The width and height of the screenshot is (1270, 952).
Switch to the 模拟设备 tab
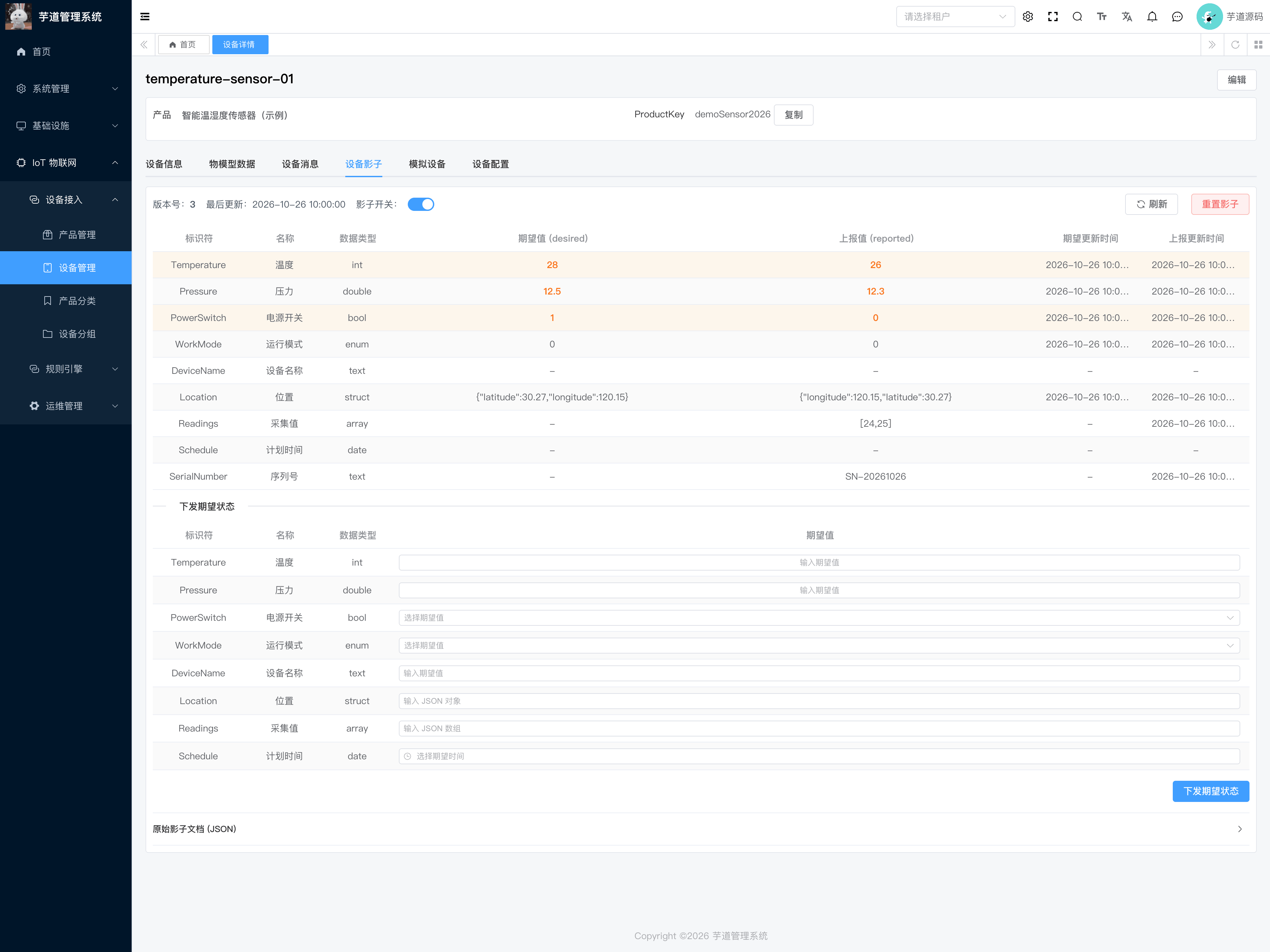427,164
